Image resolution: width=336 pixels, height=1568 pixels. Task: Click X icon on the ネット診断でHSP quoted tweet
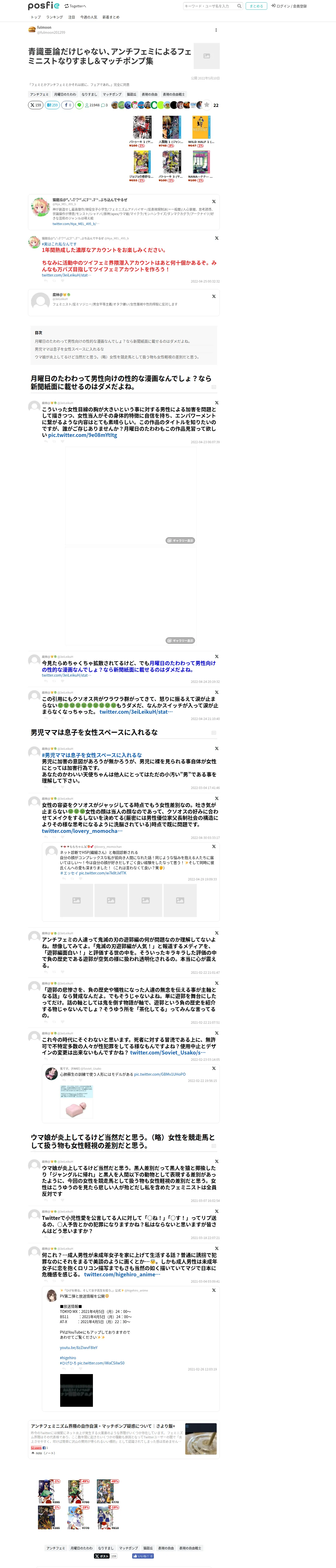coord(214,846)
